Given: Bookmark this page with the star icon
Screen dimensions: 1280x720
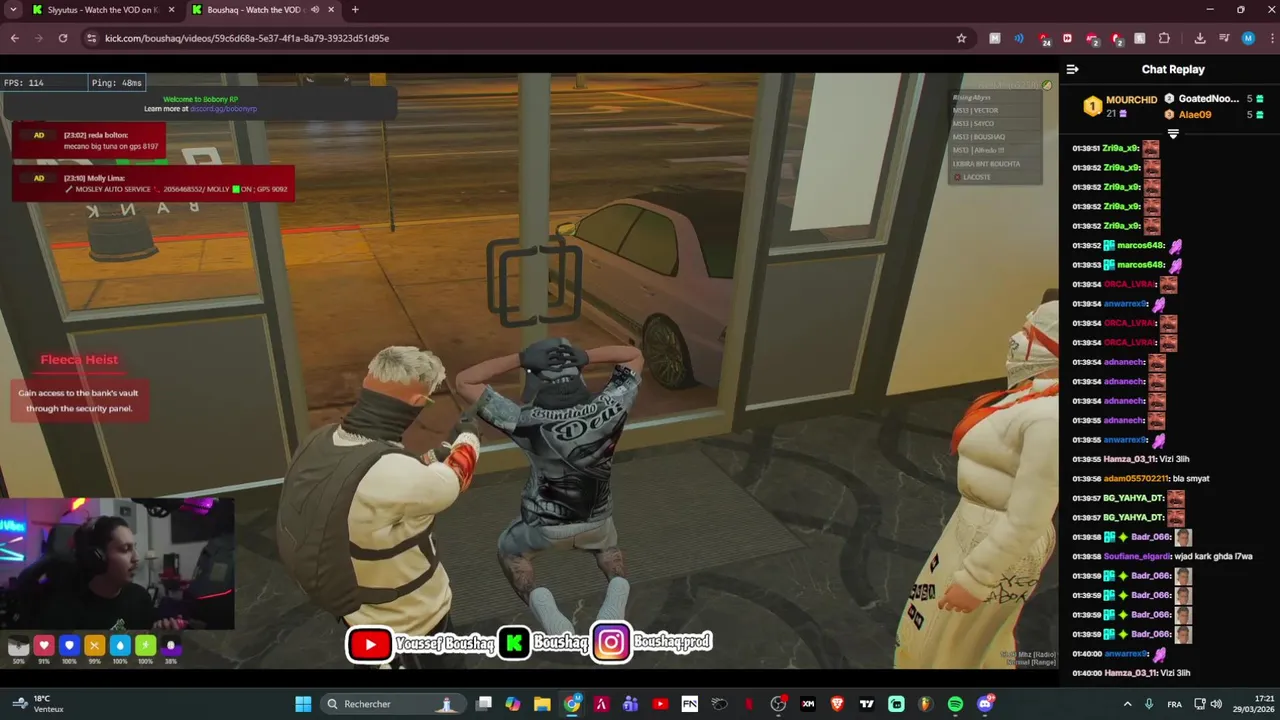Looking at the screenshot, I should (x=961, y=38).
